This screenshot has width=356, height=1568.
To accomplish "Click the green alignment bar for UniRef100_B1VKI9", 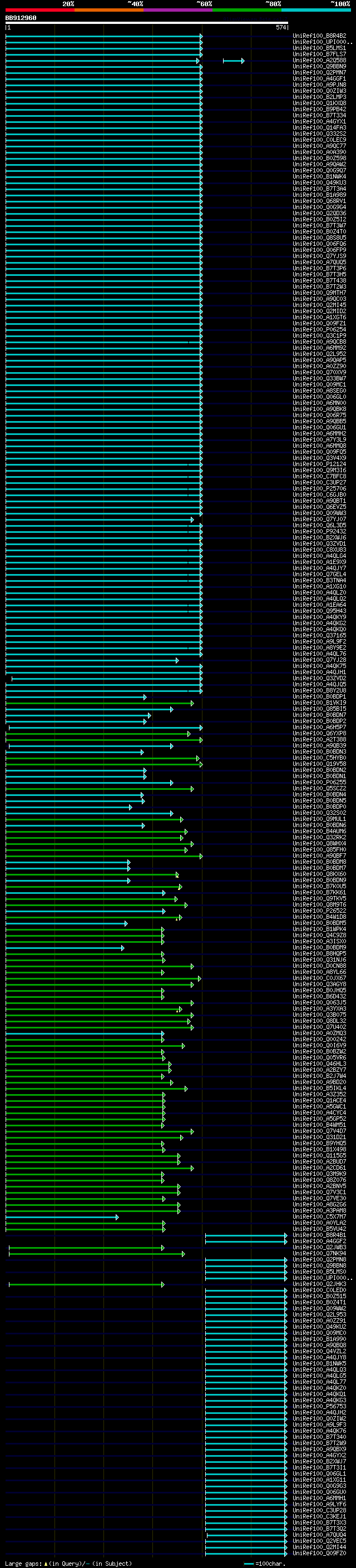I will pyautogui.click(x=100, y=703).
